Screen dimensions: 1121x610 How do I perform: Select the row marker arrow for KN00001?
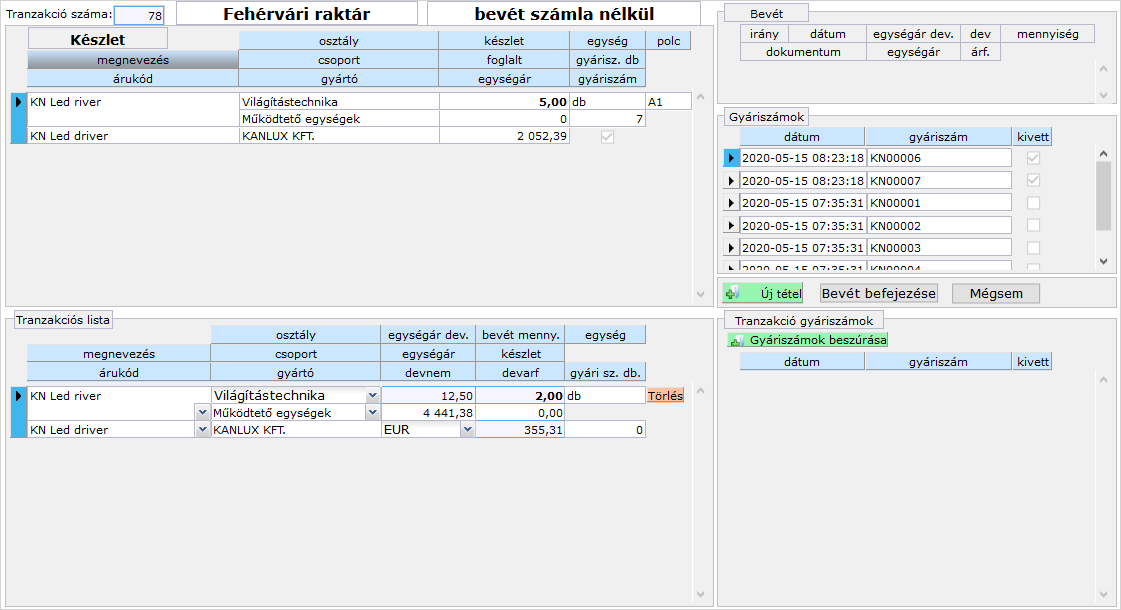[x=730, y=203]
